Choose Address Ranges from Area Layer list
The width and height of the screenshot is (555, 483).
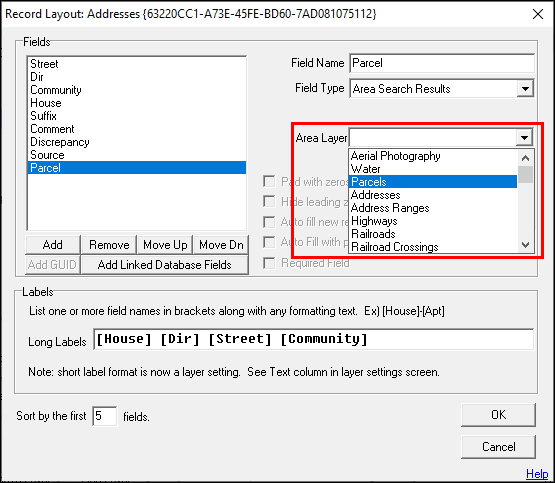tap(433, 208)
